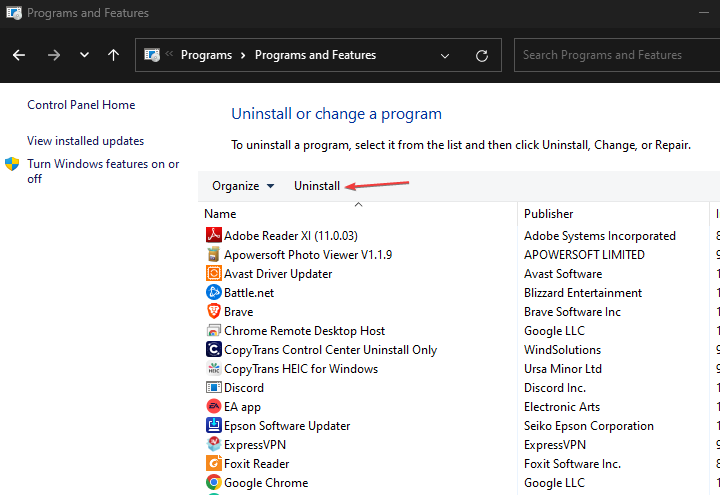
Task: Click the EA app icon
Action: click(213, 407)
